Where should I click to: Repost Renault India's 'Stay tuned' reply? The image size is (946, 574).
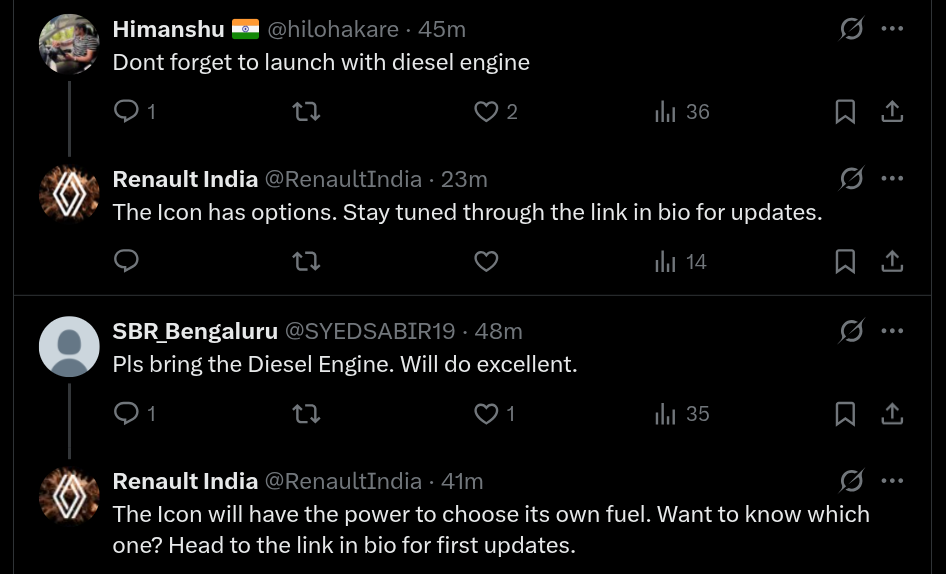coord(305,262)
